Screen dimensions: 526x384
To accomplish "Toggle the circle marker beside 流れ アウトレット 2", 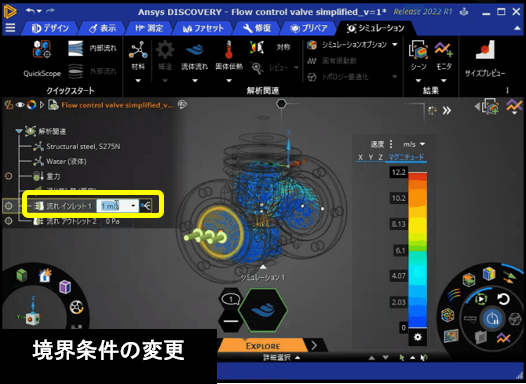I will coord(8,221).
